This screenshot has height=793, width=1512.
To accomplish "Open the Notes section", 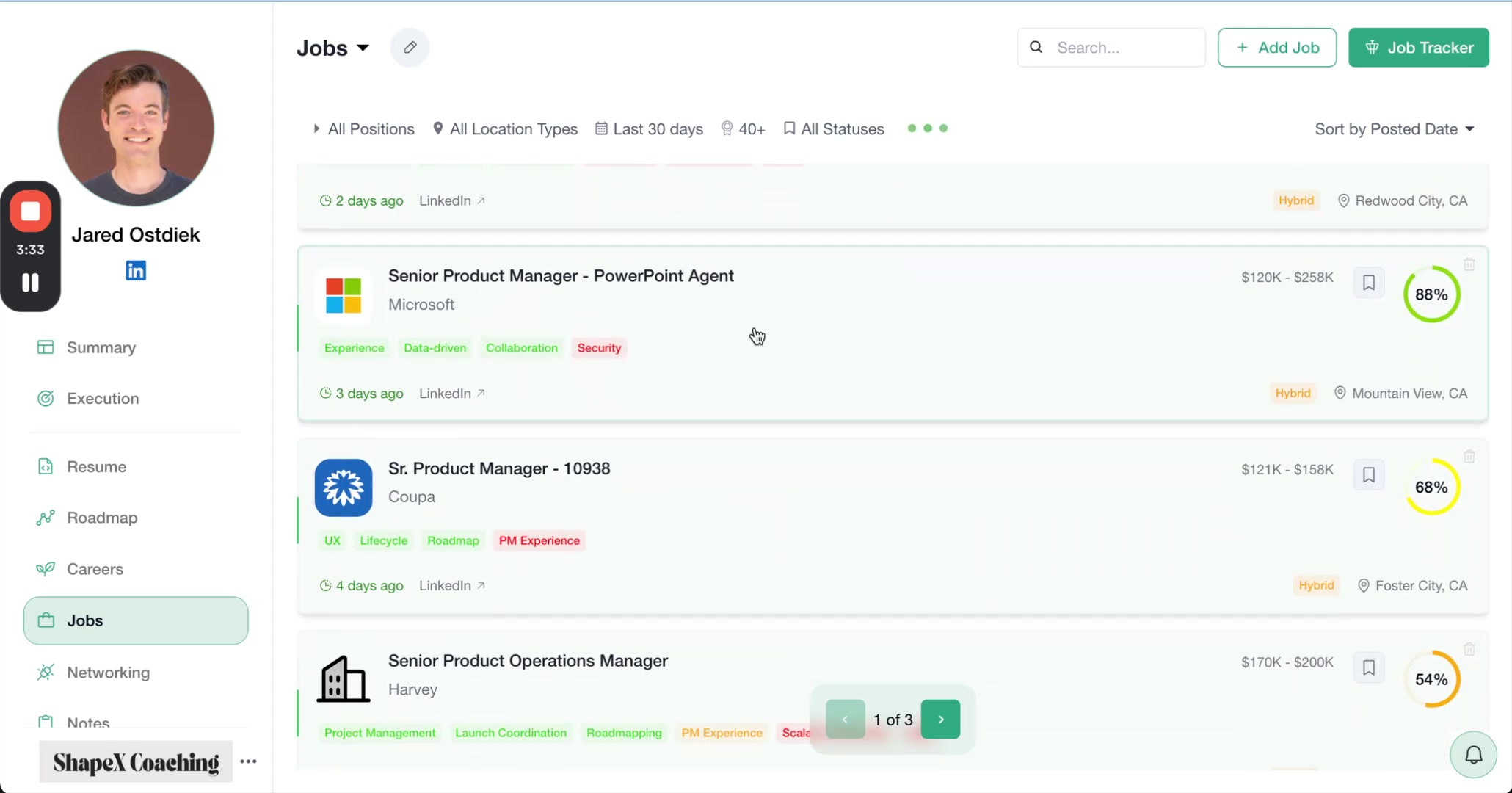I will 88,723.
